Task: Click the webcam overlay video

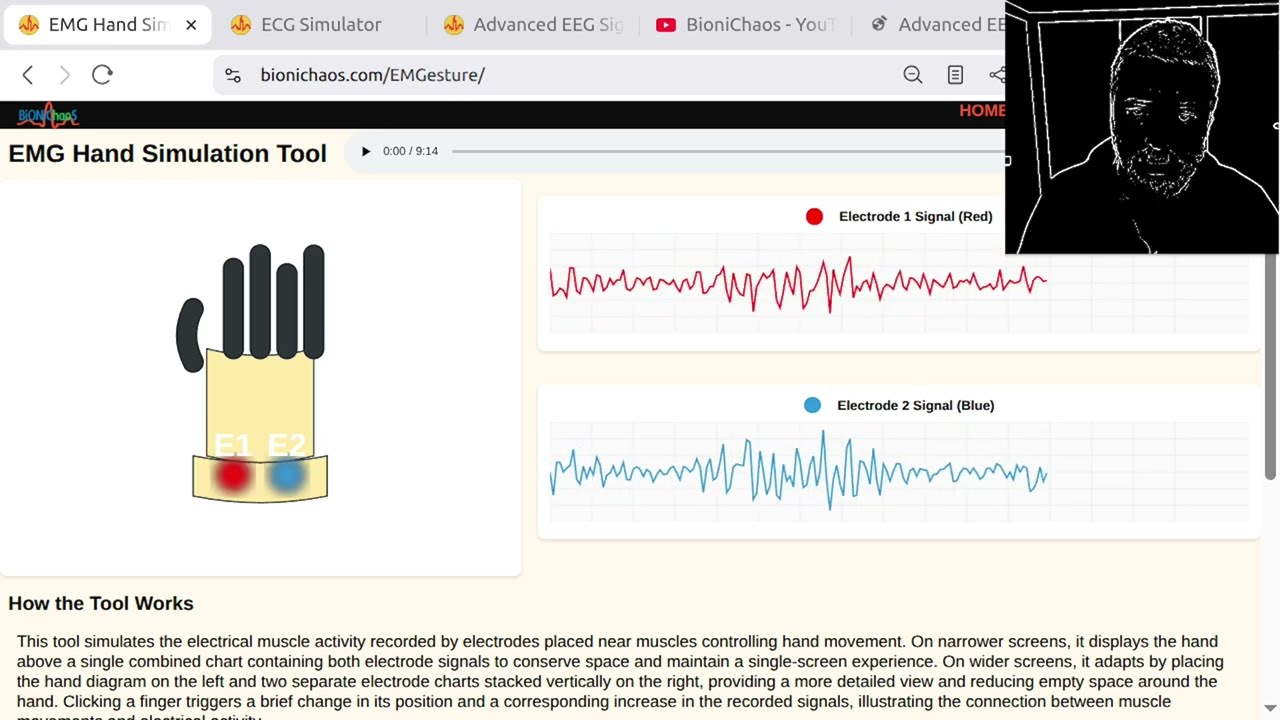Action: click(1142, 128)
